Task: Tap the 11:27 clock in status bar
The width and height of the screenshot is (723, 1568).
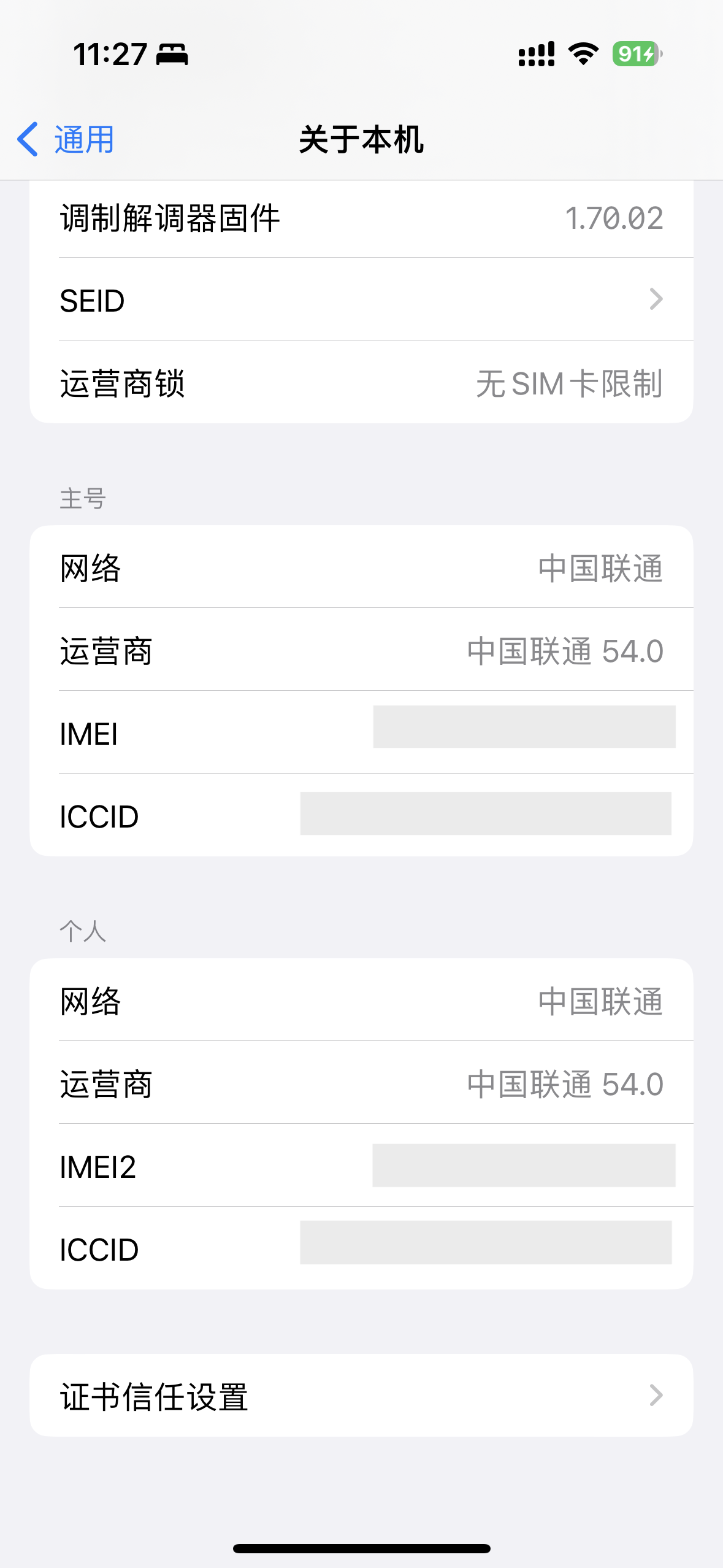Action: [110, 54]
